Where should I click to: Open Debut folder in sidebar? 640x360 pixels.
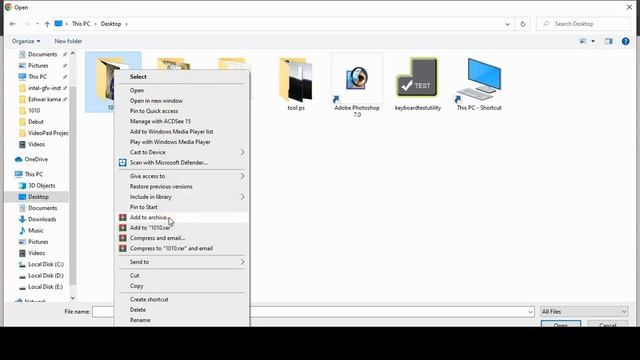(x=36, y=122)
